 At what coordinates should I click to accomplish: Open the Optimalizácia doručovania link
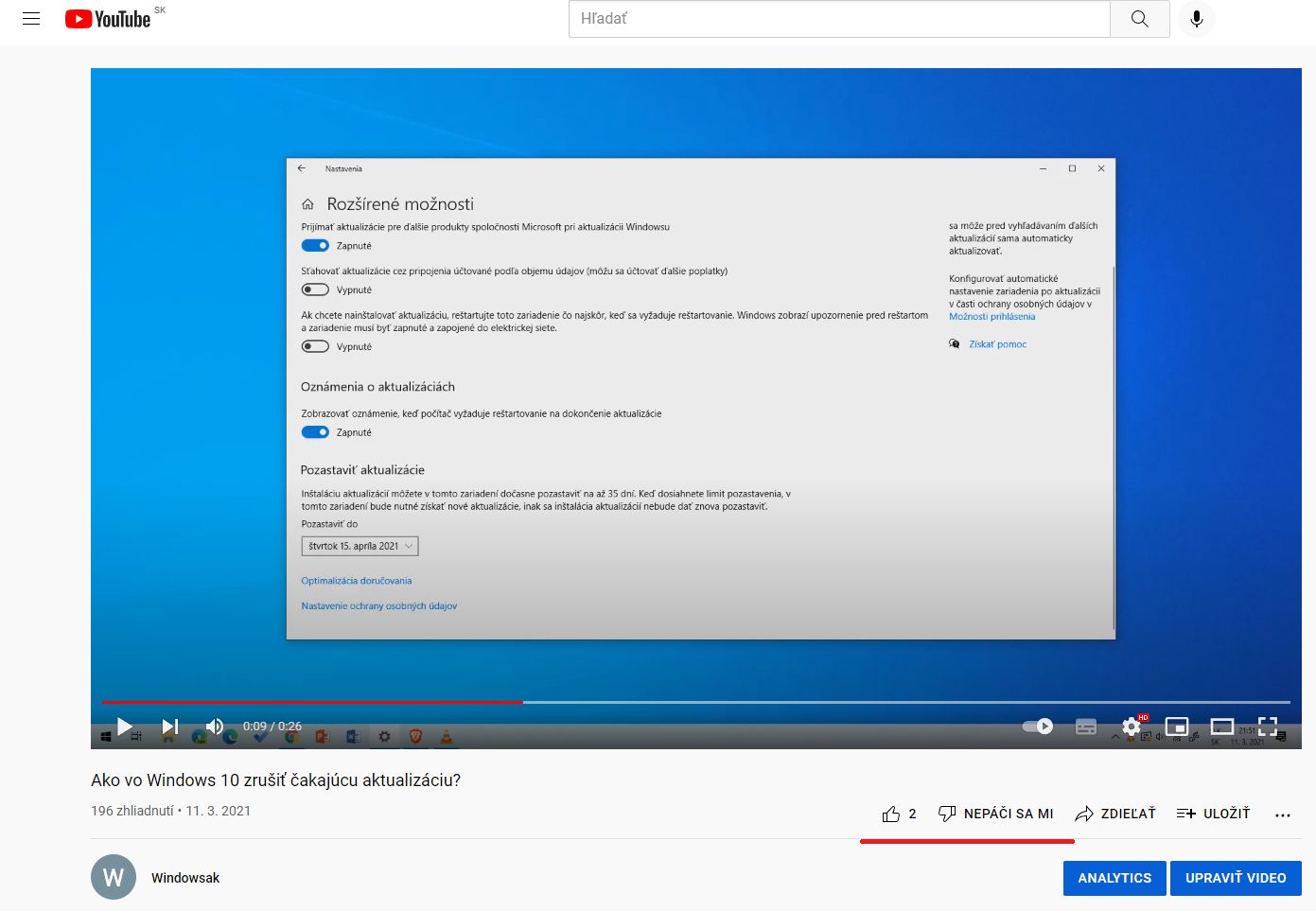(x=357, y=581)
